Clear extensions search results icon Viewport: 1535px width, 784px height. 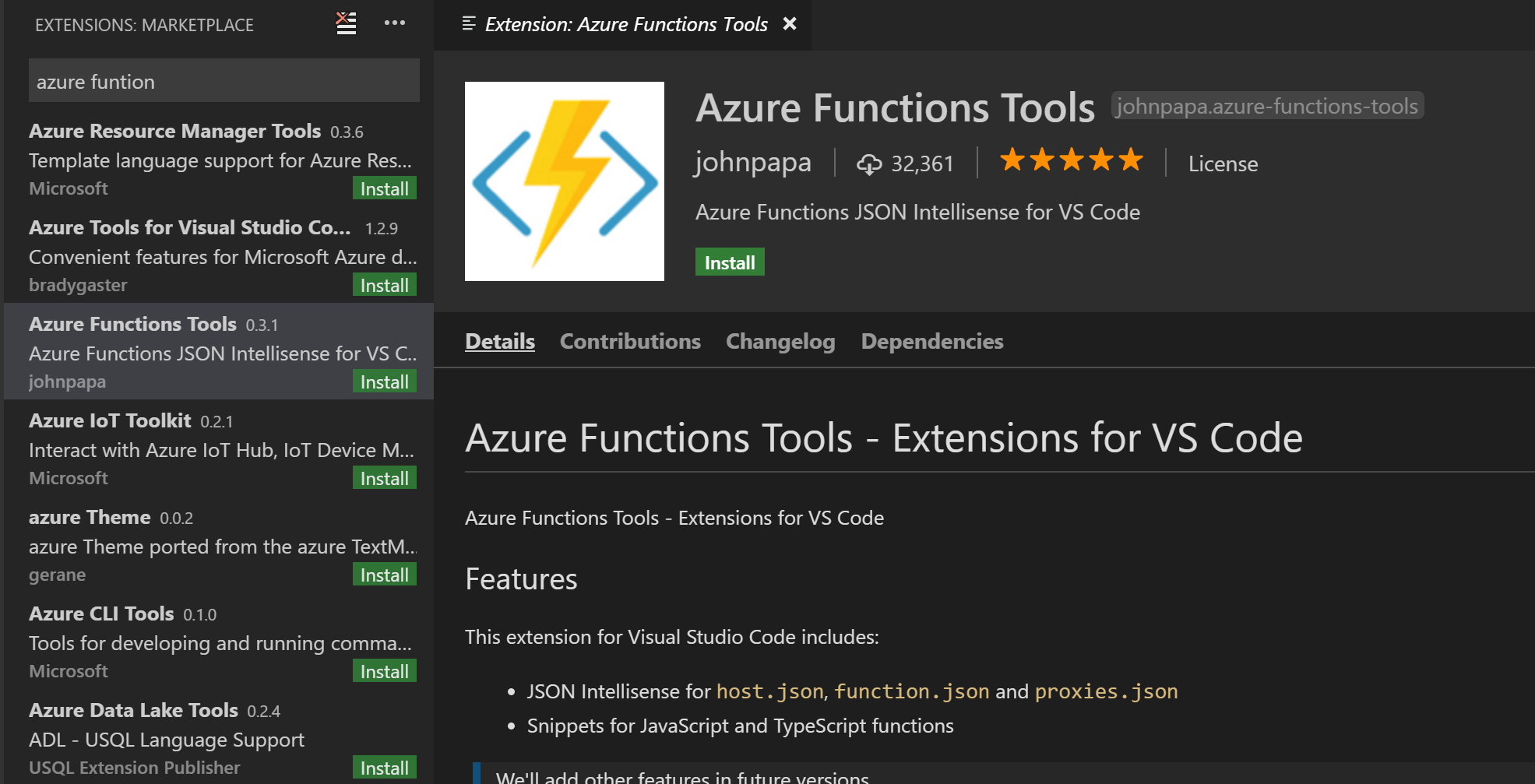tap(346, 23)
